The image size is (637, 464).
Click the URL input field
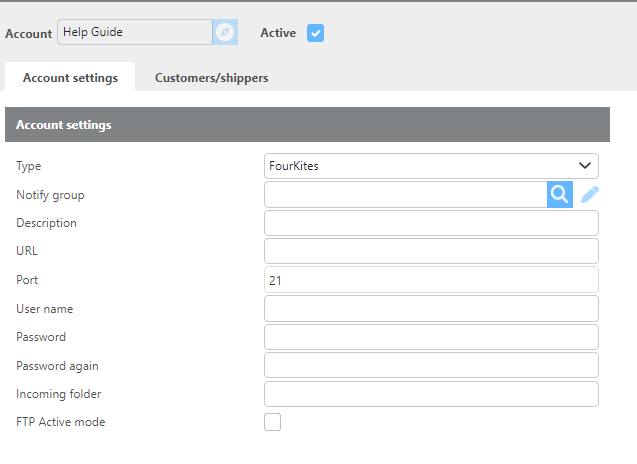tap(431, 251)
